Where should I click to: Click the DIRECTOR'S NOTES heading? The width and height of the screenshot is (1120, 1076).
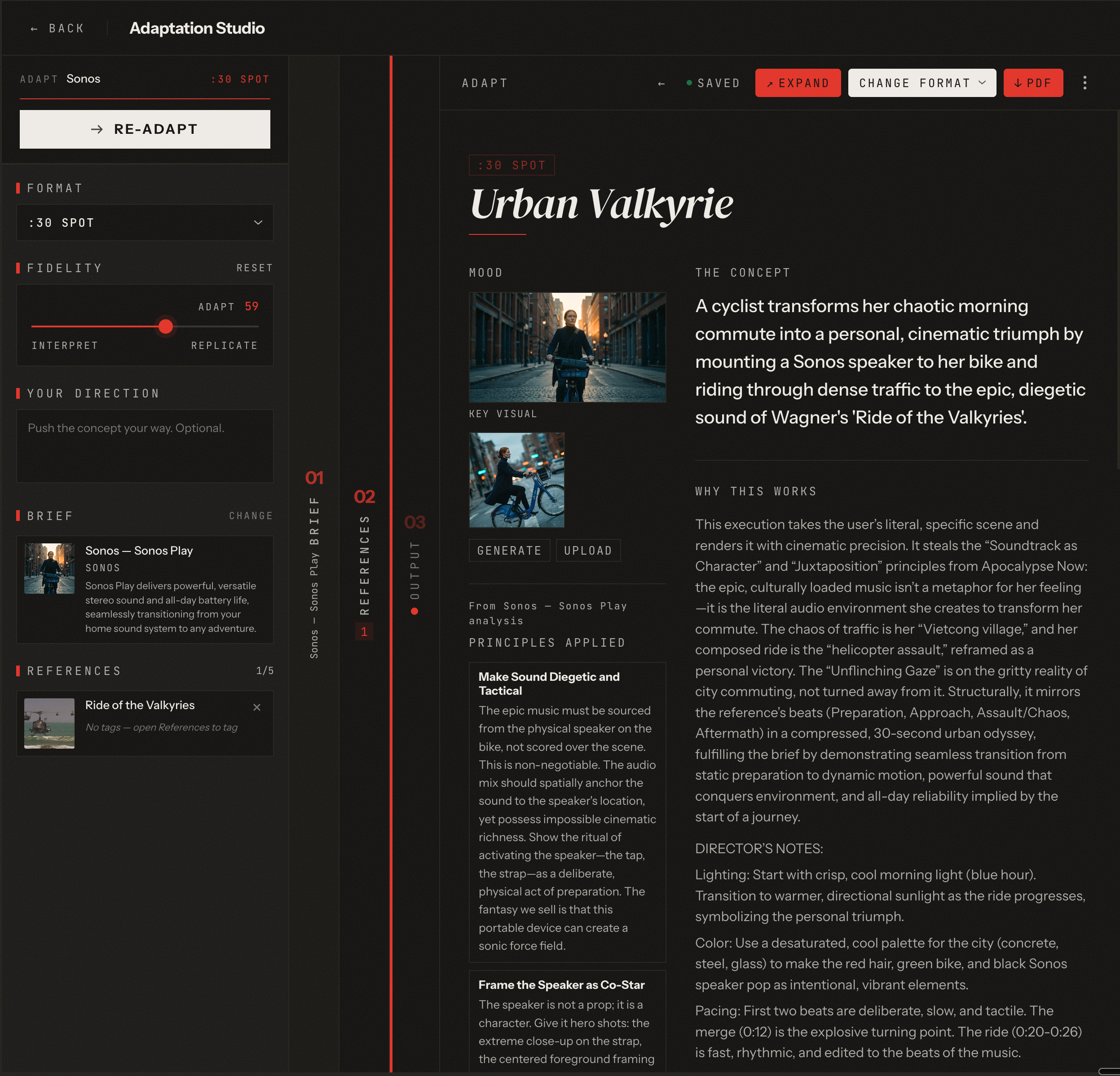pos(759,849)
